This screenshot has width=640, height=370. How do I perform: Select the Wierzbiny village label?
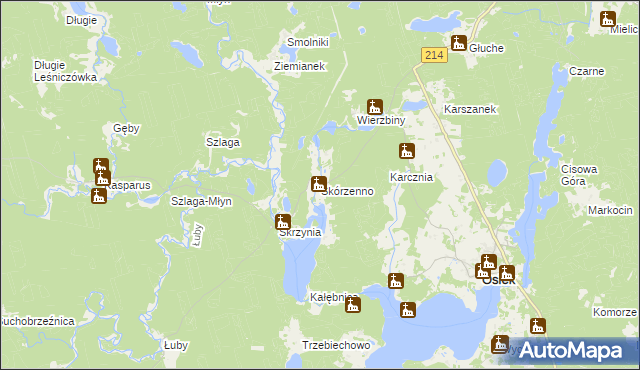[x=381, y=120]
